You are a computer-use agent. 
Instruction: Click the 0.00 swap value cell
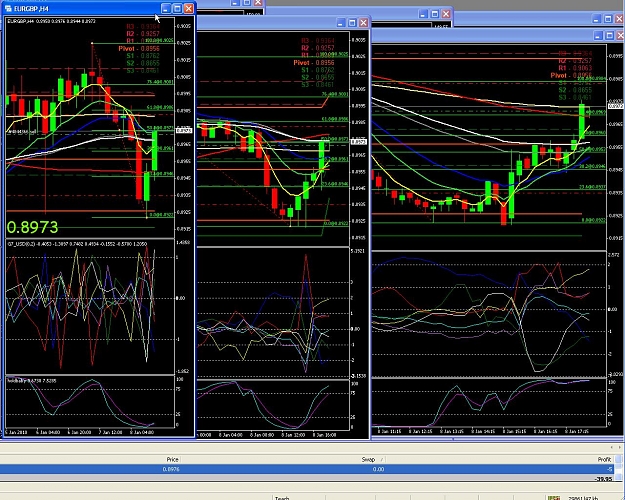coord(378,469)
